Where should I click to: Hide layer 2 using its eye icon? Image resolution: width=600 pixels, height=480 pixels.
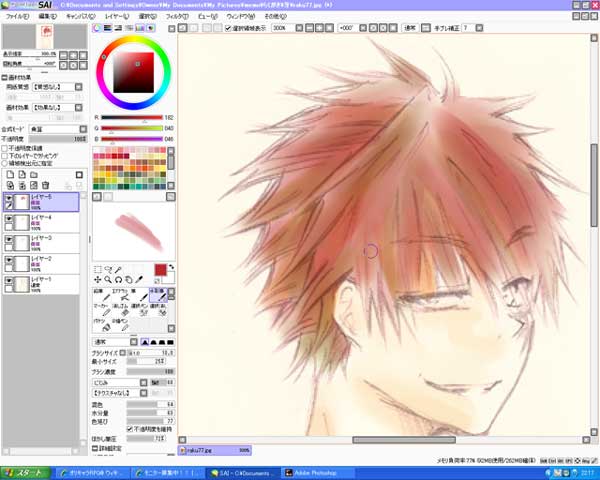click(8, 260)
